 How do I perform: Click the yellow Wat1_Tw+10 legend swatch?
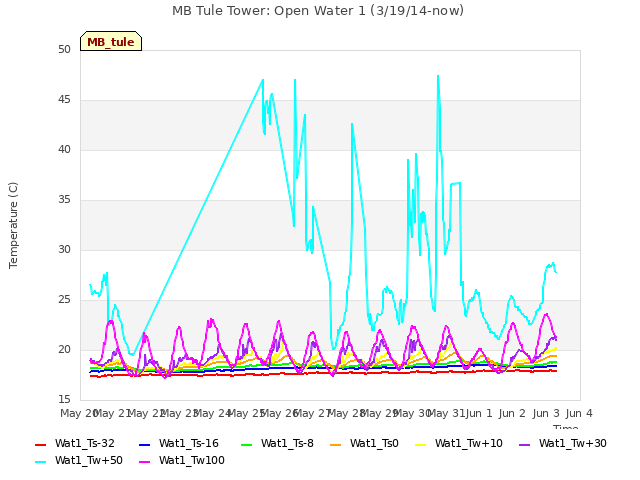coord(420,445)
